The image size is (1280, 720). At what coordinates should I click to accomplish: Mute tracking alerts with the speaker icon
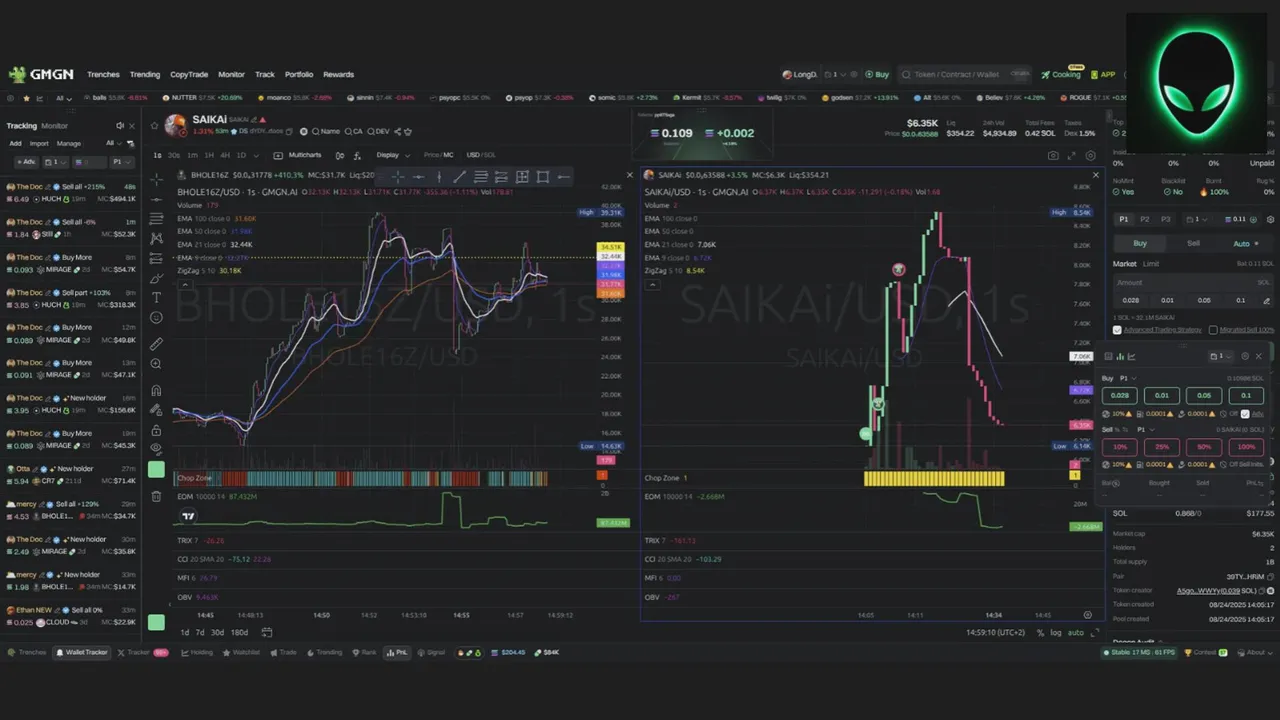(x=120, y=126)
